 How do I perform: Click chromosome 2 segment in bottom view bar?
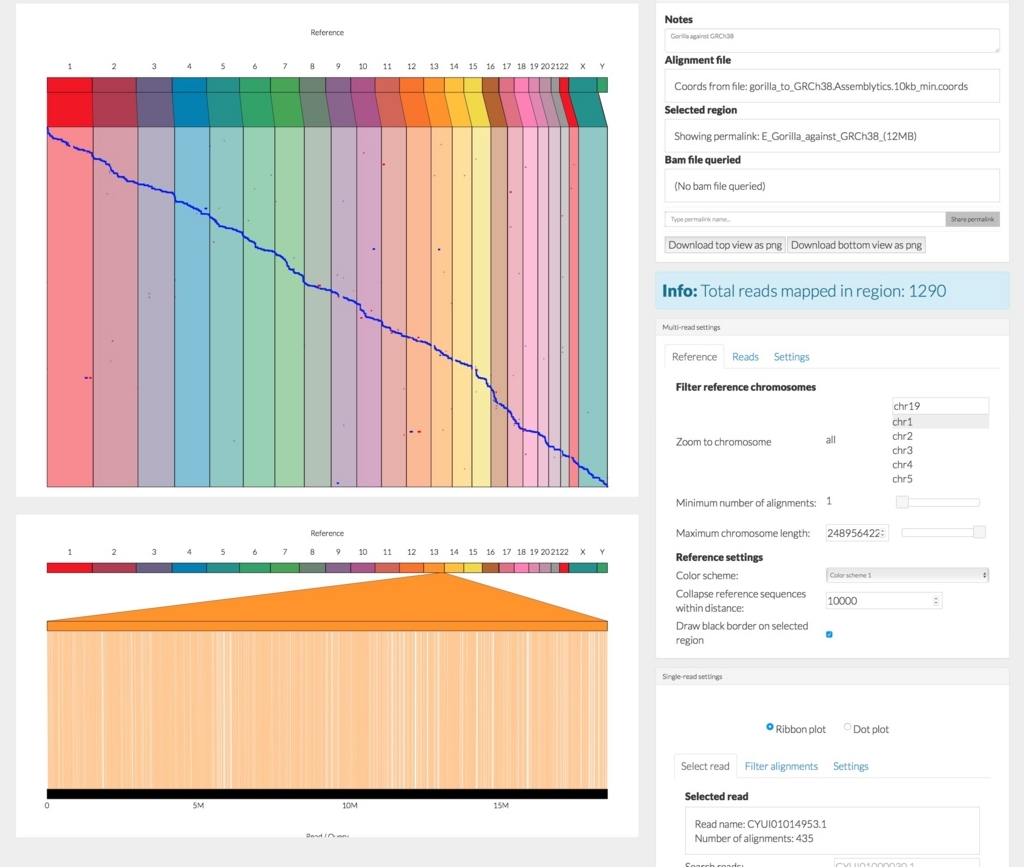point(114,568)
